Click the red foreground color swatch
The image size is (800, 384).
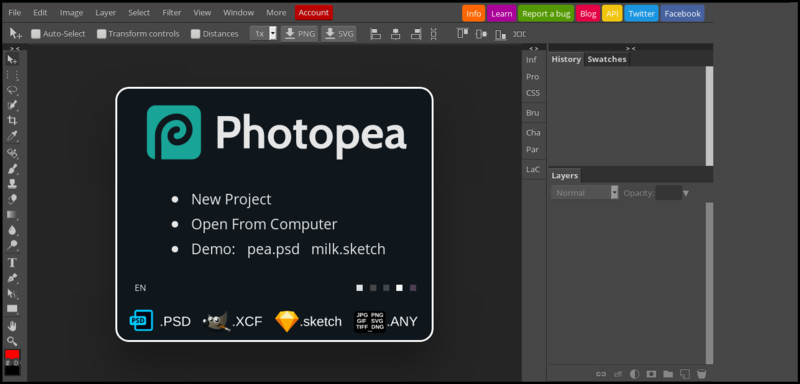pyautogui.click(x=12, y=354)
